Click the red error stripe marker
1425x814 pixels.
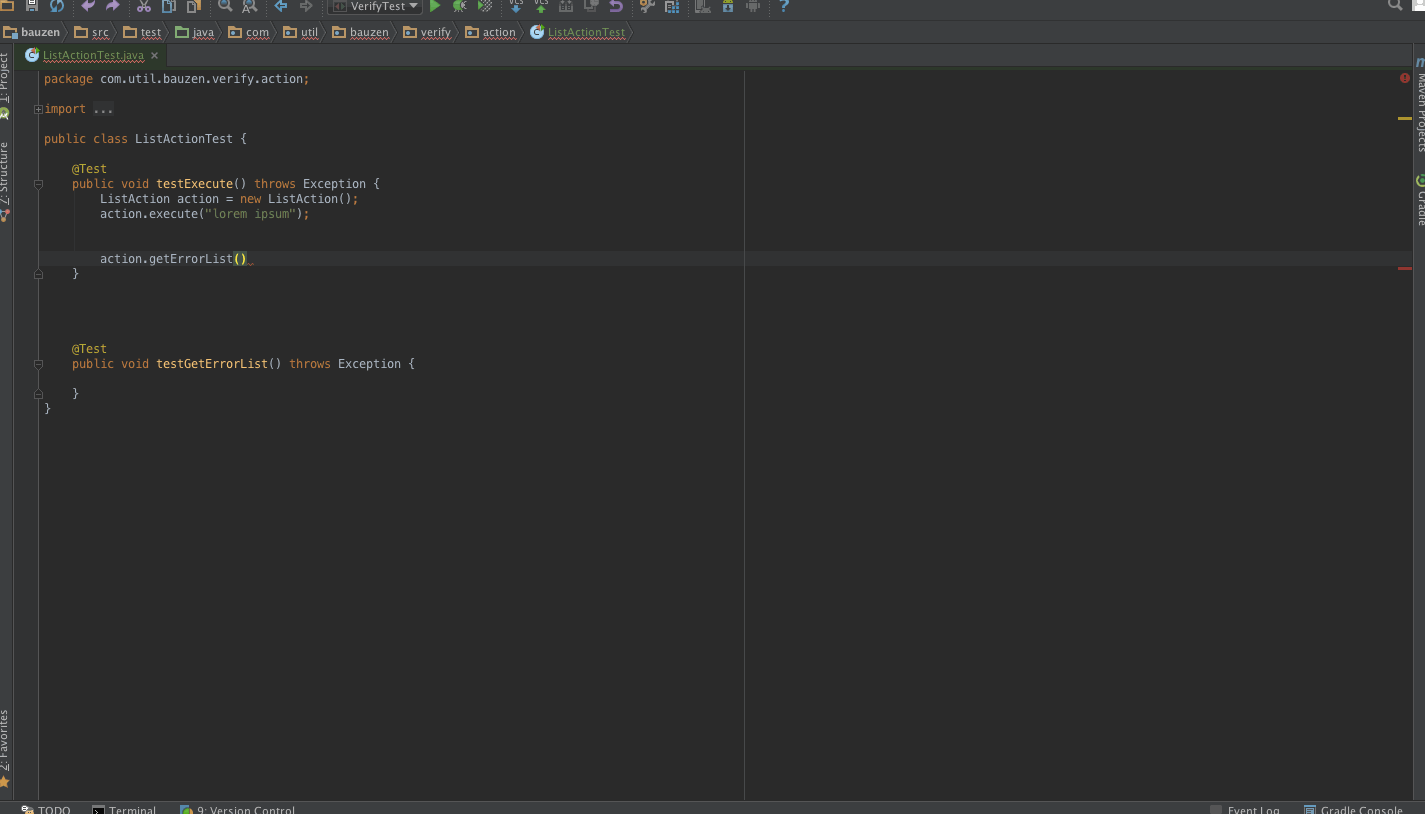tap(1404, 268)
